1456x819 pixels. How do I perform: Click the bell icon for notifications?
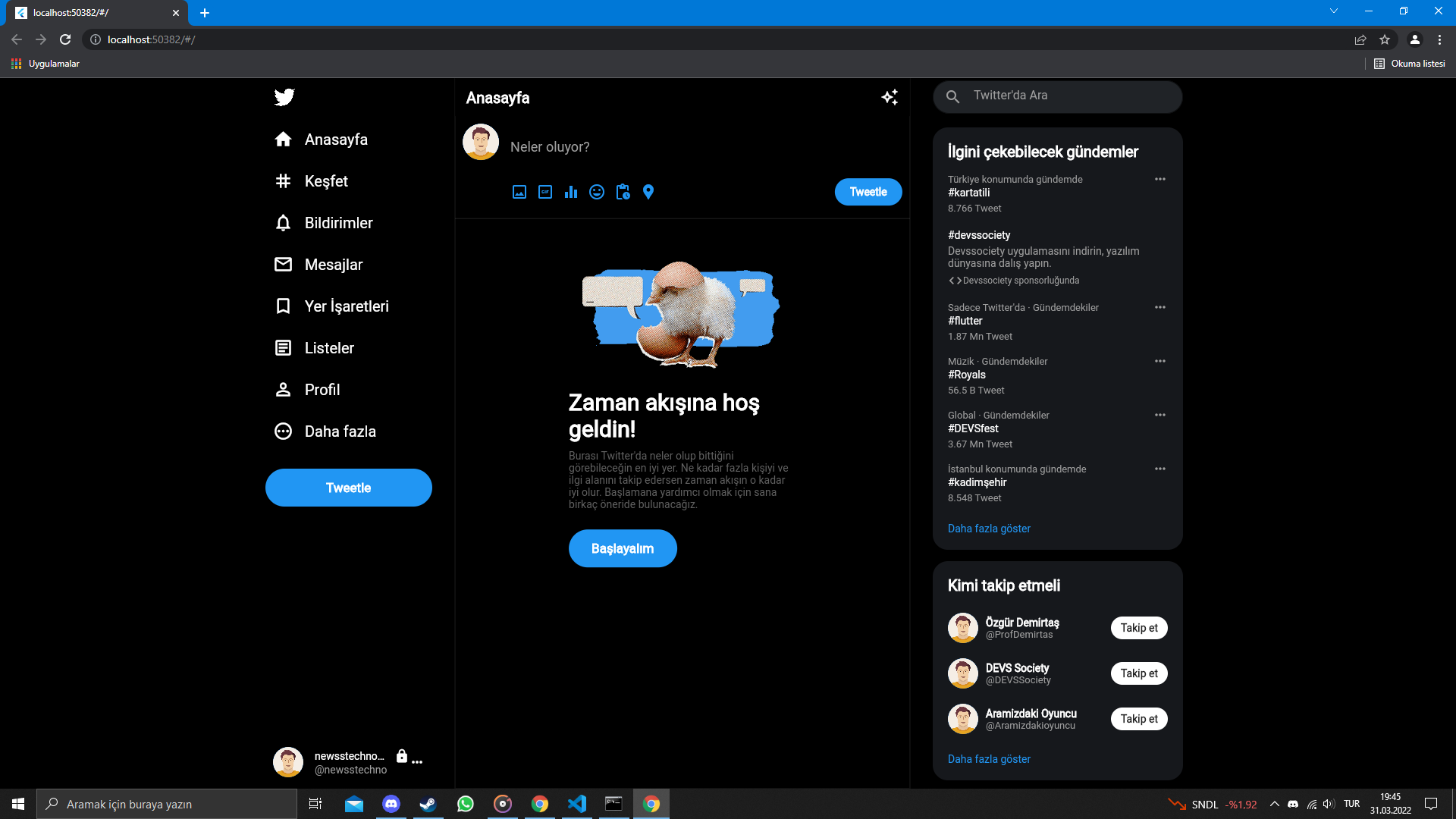pos(283,223)
